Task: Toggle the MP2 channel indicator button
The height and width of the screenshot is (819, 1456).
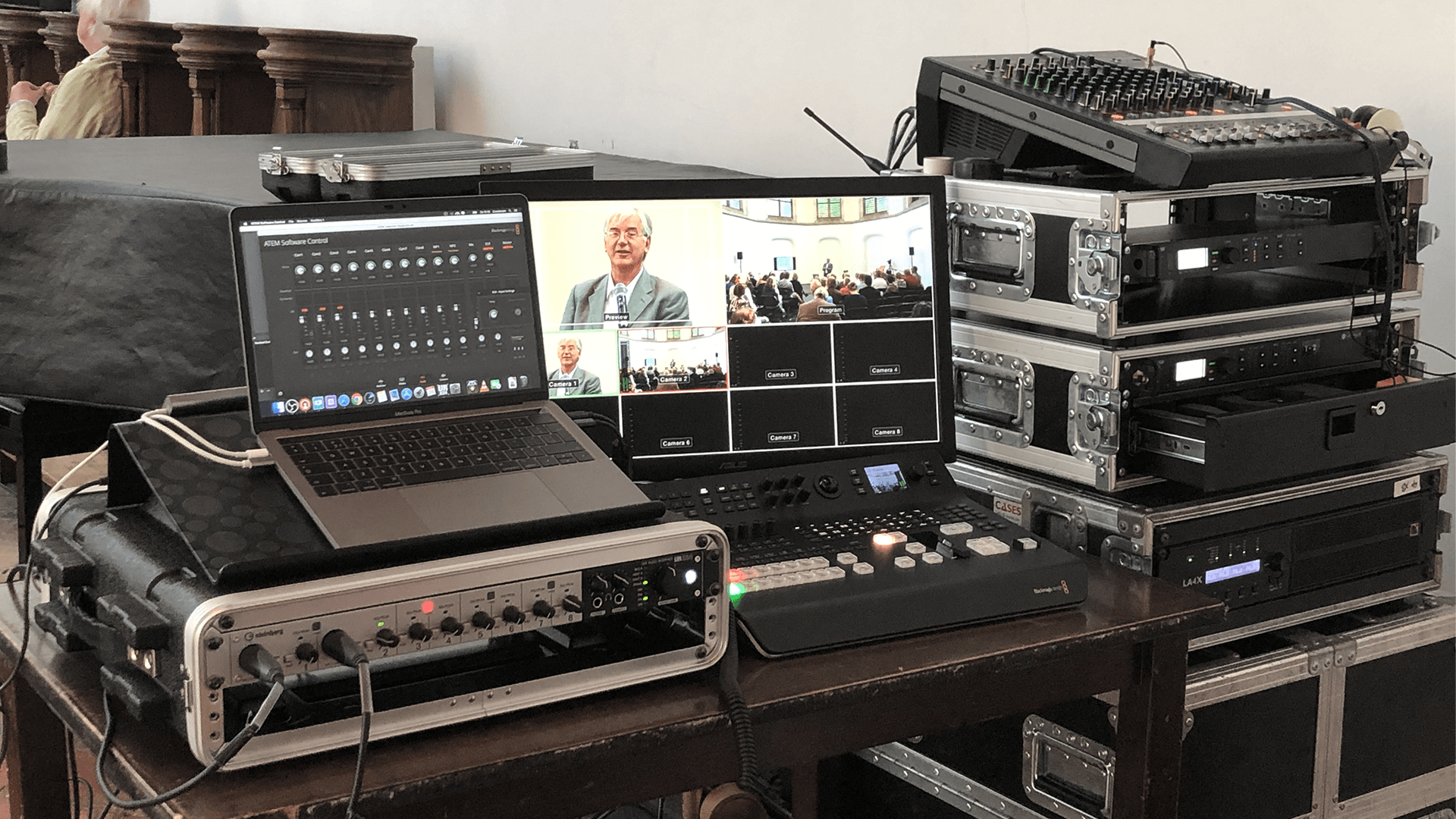Action: 453,250
